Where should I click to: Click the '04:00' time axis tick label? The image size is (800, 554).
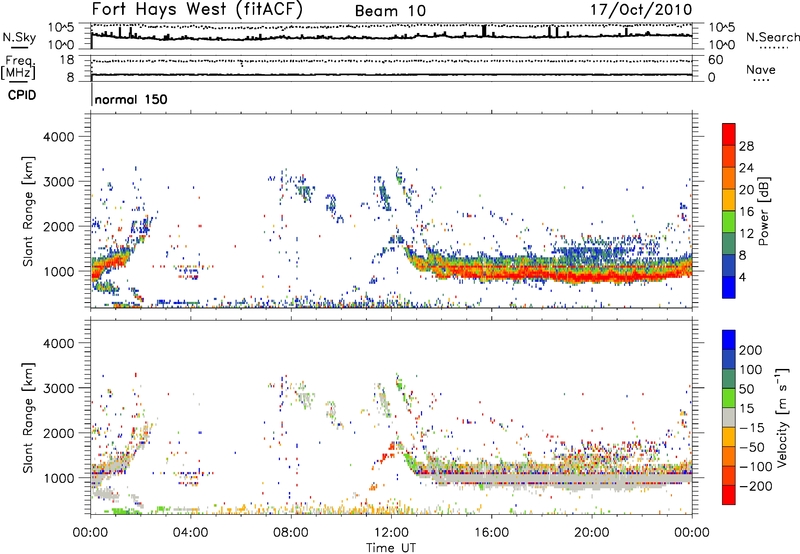pyautogui.click(x=190, y=533)
